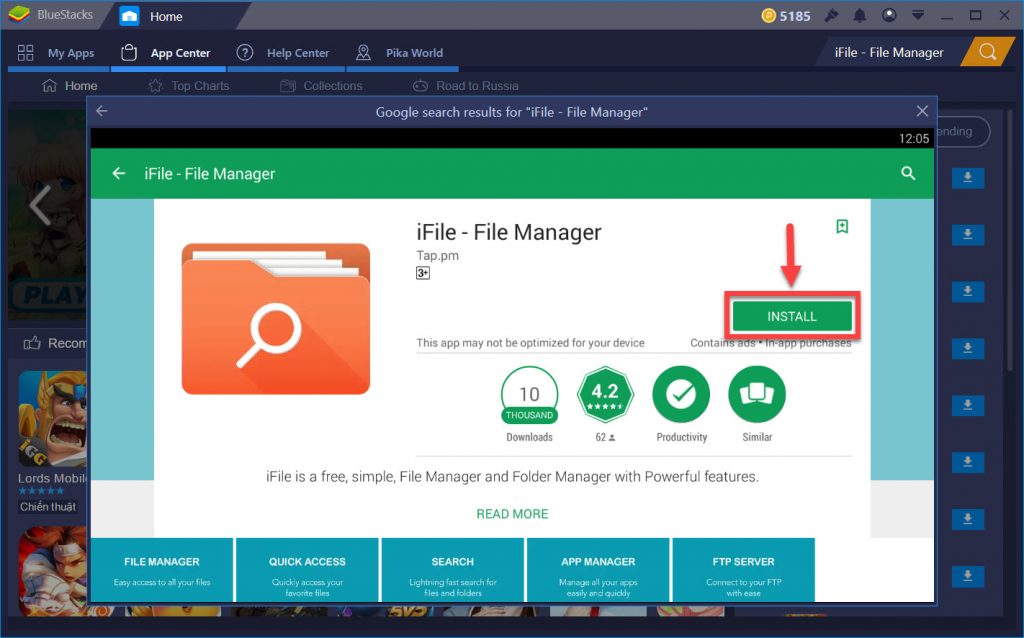The height and width of the screenshot is (638, 1024).
Task: Open the notifications bell
Action: pyautogui.click(x=860, y=15)
